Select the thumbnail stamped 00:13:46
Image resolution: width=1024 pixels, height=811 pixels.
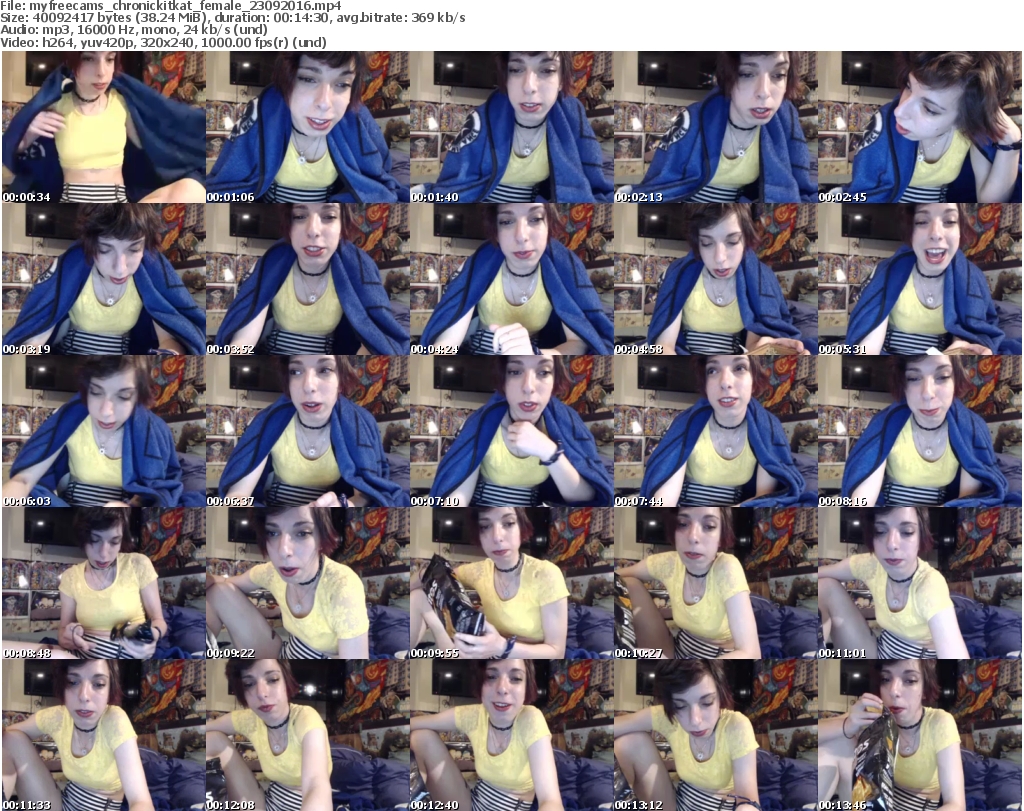(920, 735)
